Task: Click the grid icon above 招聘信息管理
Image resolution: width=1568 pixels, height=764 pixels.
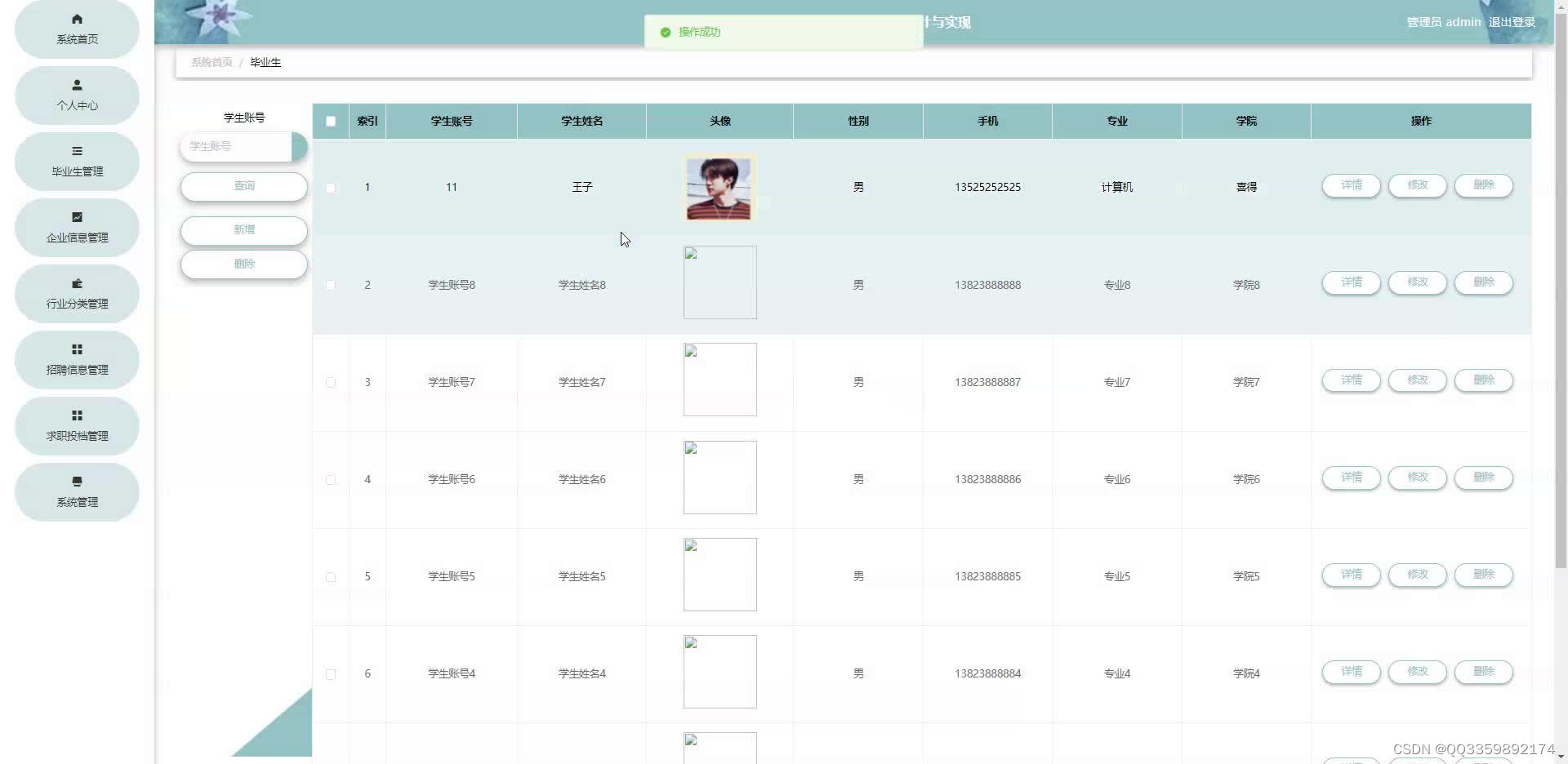Action: 77,349
